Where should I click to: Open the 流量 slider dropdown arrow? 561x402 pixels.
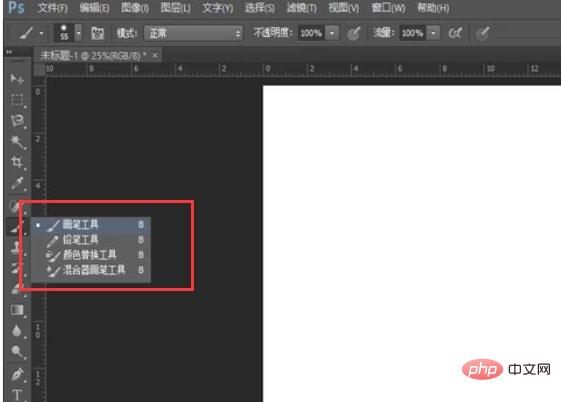click(433, 33)
